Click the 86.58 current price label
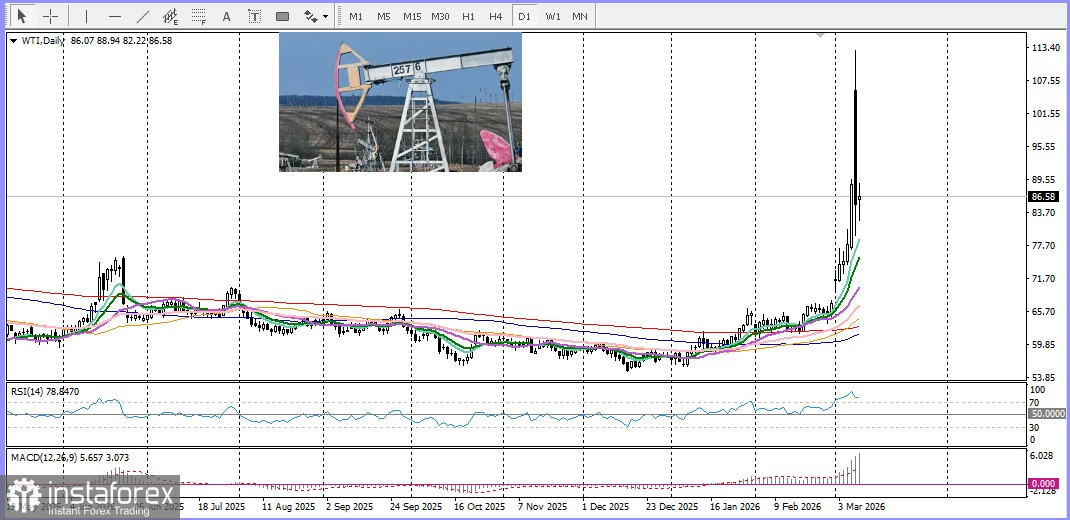 1043,197
